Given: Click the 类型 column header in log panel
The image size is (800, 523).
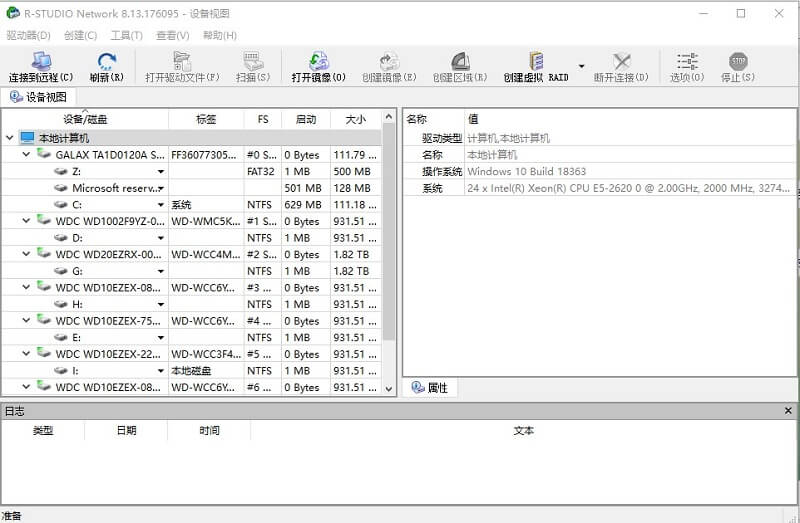Looking at the screenshot, I should 43,431.
